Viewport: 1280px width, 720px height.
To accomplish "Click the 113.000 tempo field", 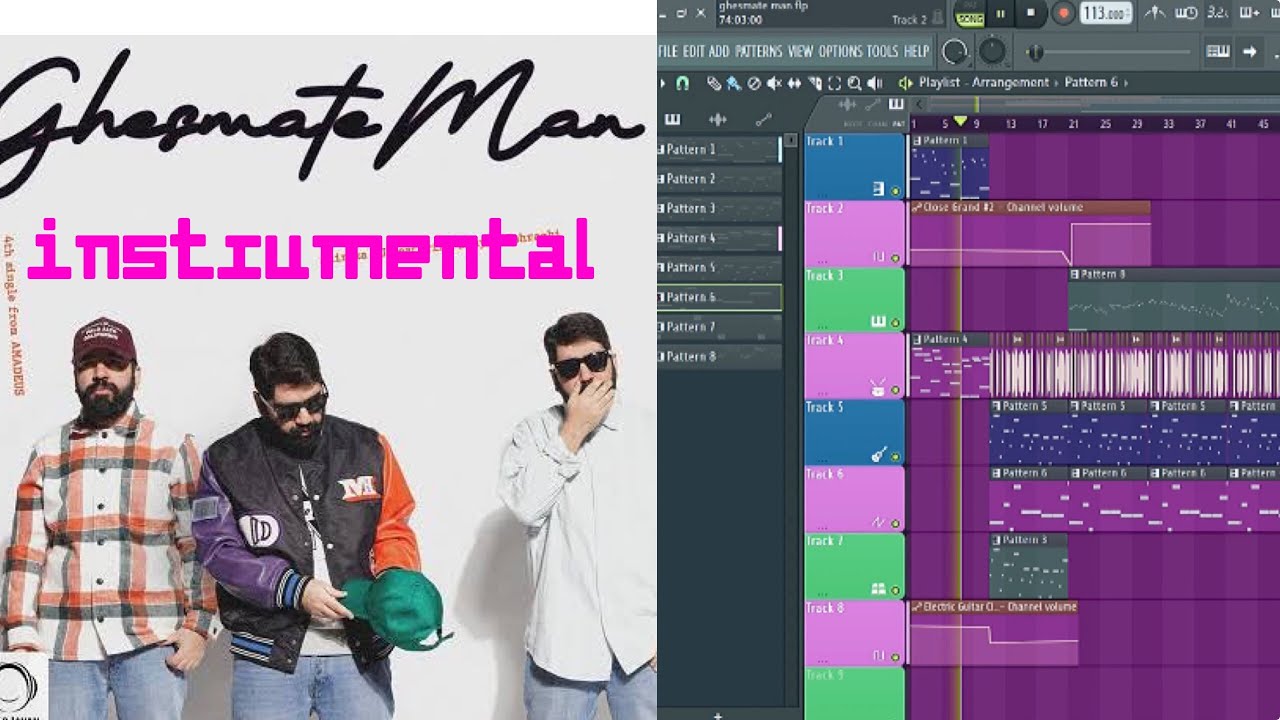I will (x=1106, y=13).
